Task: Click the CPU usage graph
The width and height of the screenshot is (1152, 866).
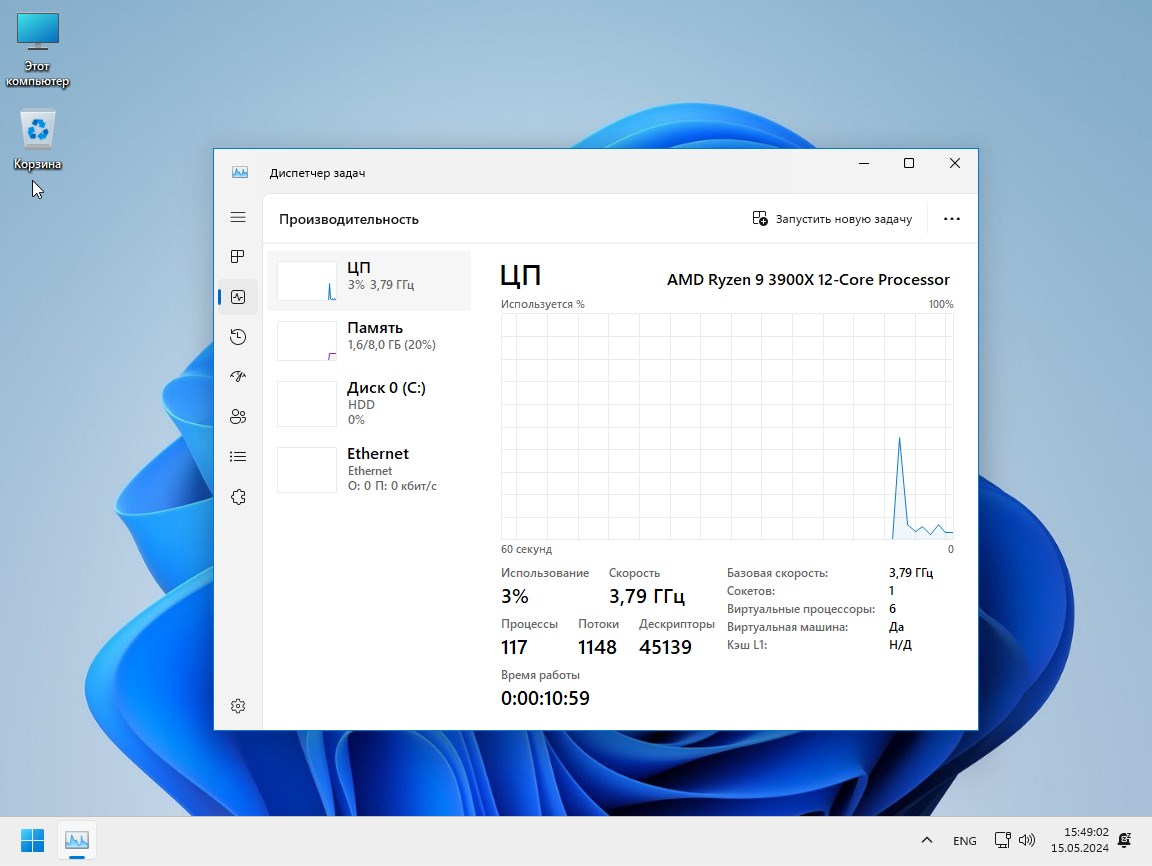Action: coord(727,425)
